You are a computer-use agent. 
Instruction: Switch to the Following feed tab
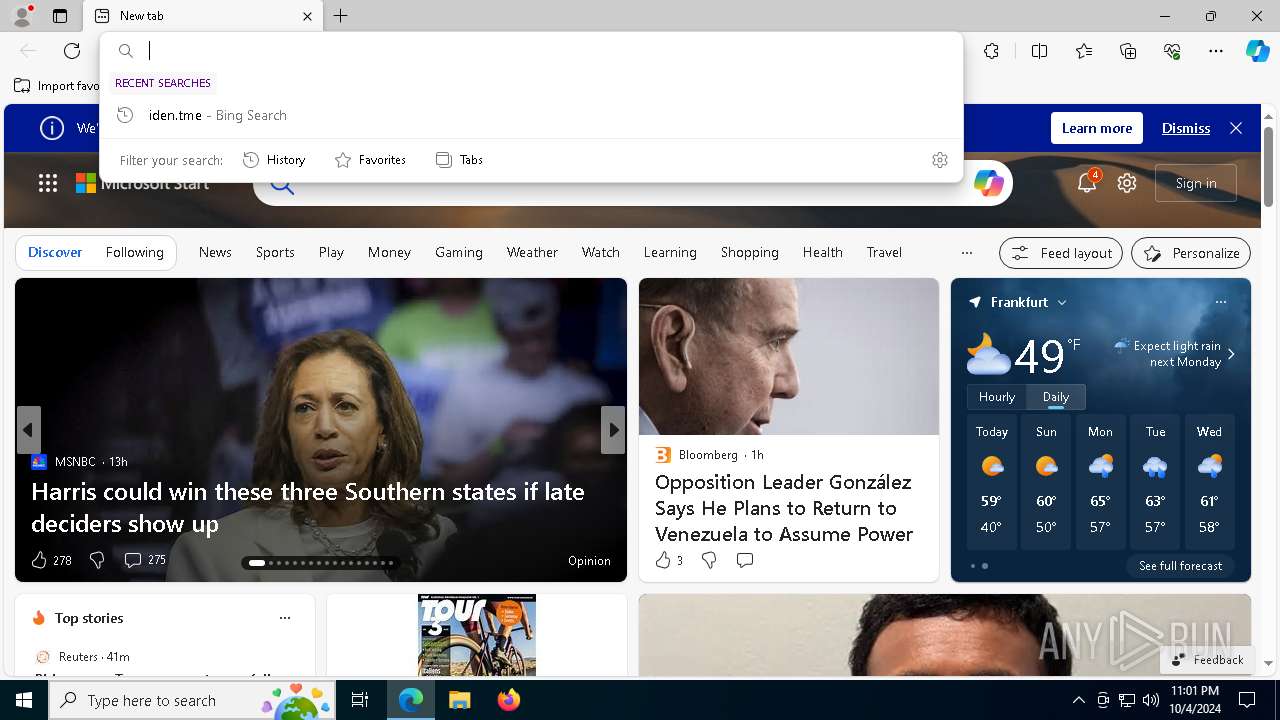(x=134, y=252)
